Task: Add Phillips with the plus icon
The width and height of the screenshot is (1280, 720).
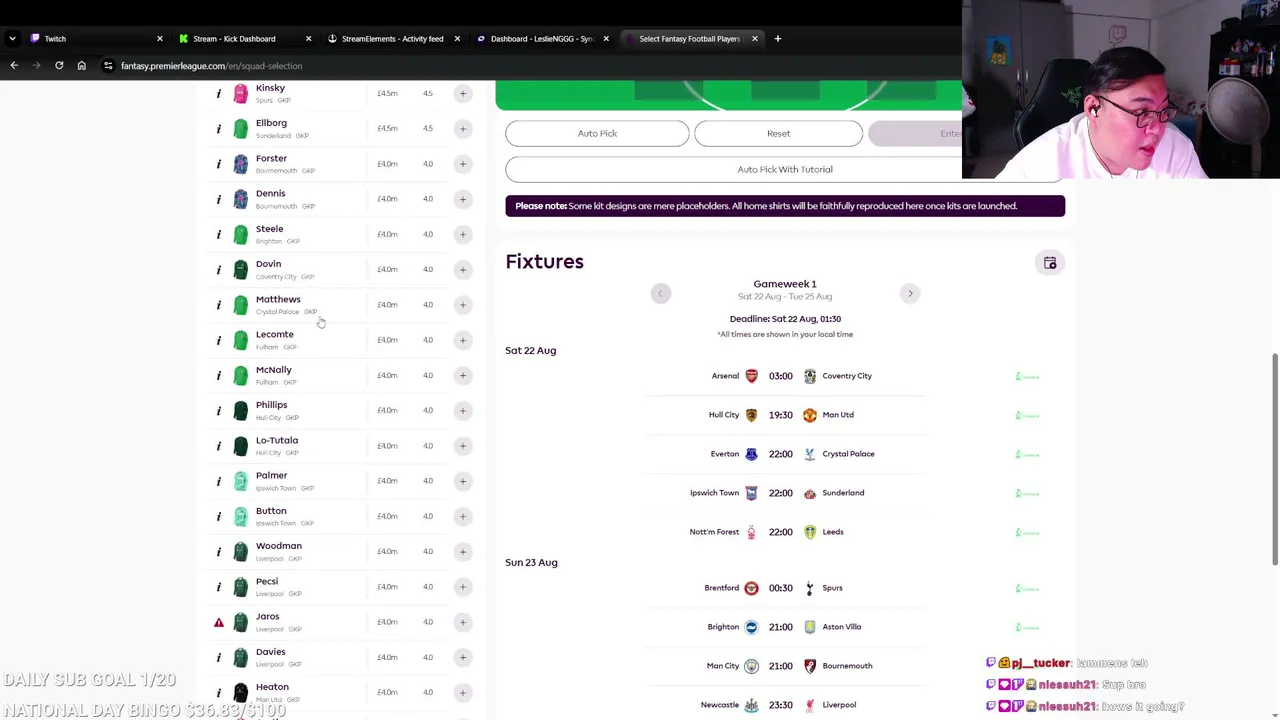Action: point(462,411)
